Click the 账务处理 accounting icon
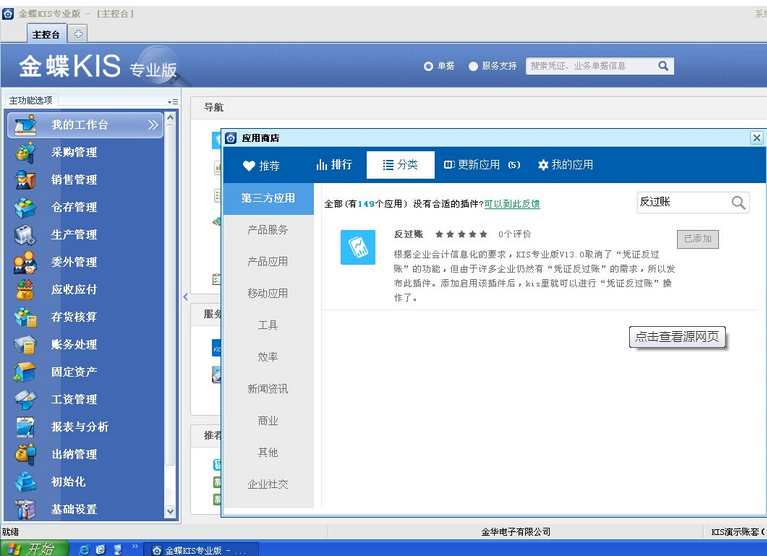 [x=25, y=344]
